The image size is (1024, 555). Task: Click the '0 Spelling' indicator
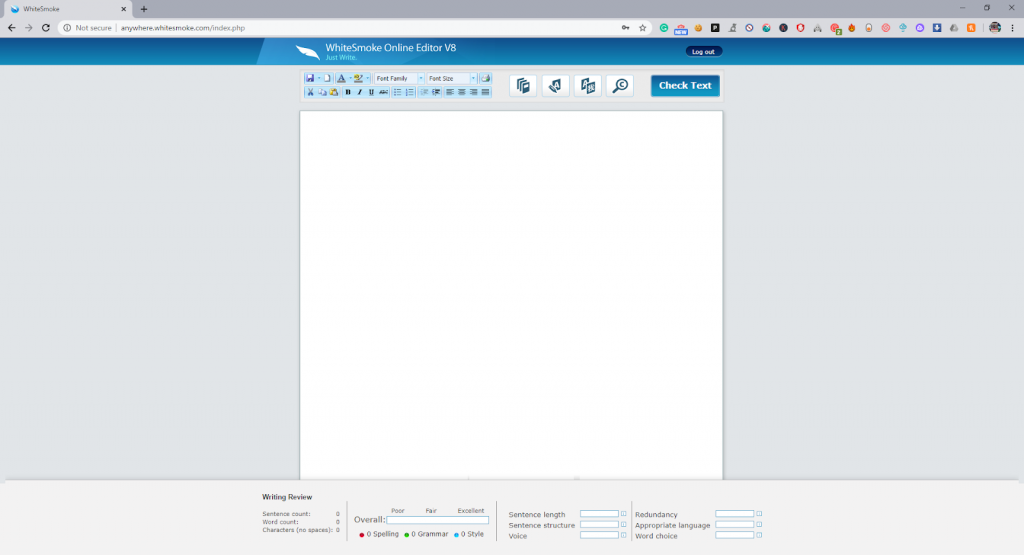tap(379, 534)
